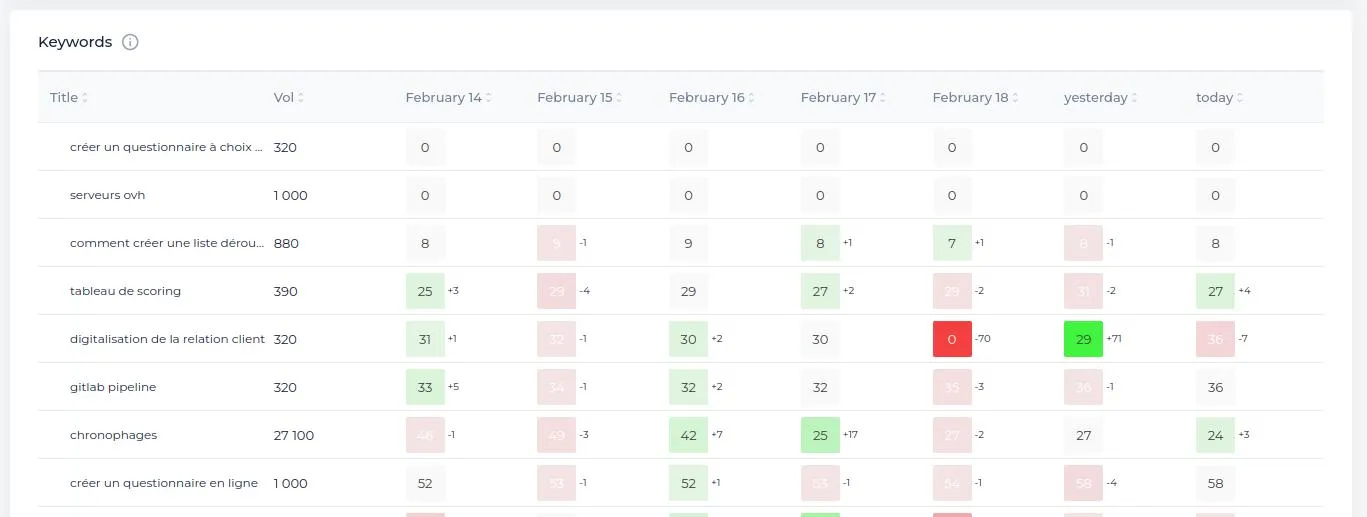
Task: Click créer un questionnaire en ligne keyword
Action: (x=163, y=483)
